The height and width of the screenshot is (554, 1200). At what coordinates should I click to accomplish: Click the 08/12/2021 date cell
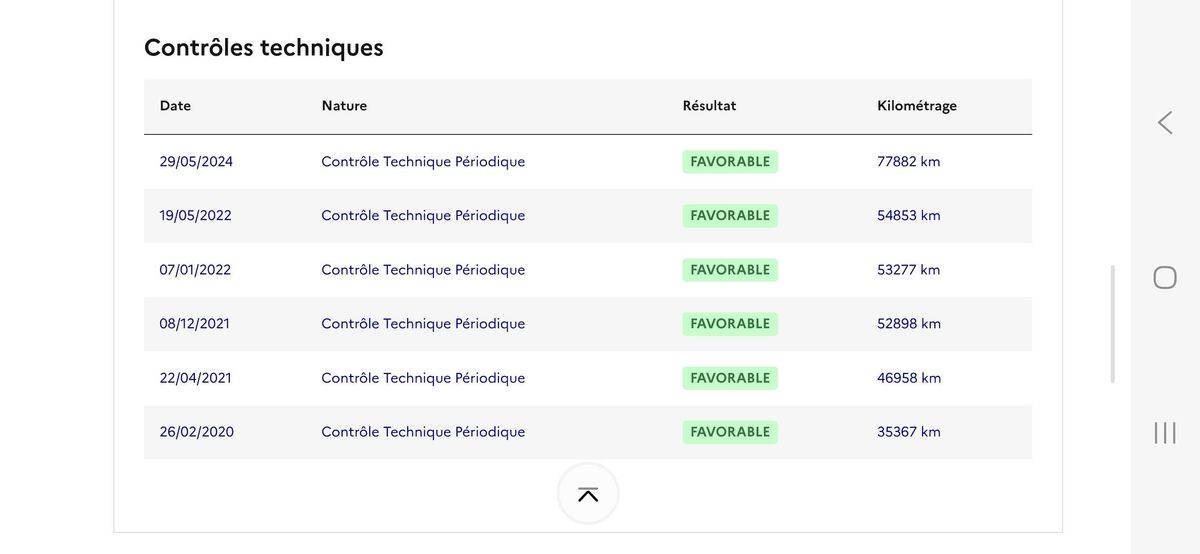(195, 324)
